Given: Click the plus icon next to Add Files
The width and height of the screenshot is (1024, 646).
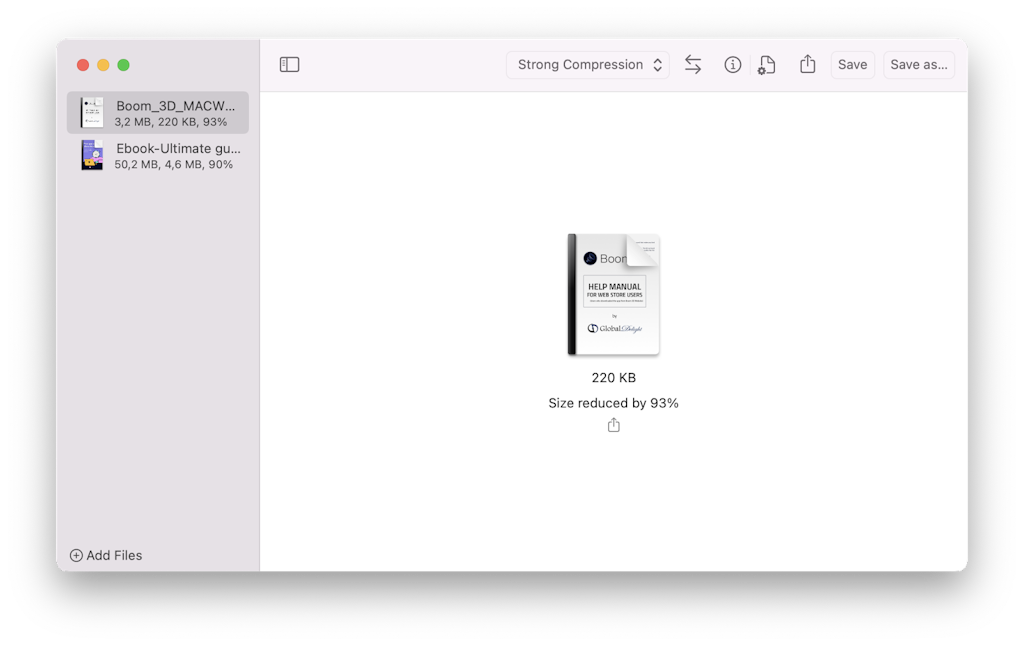Looking at the screenshot, I should (75, 555).
